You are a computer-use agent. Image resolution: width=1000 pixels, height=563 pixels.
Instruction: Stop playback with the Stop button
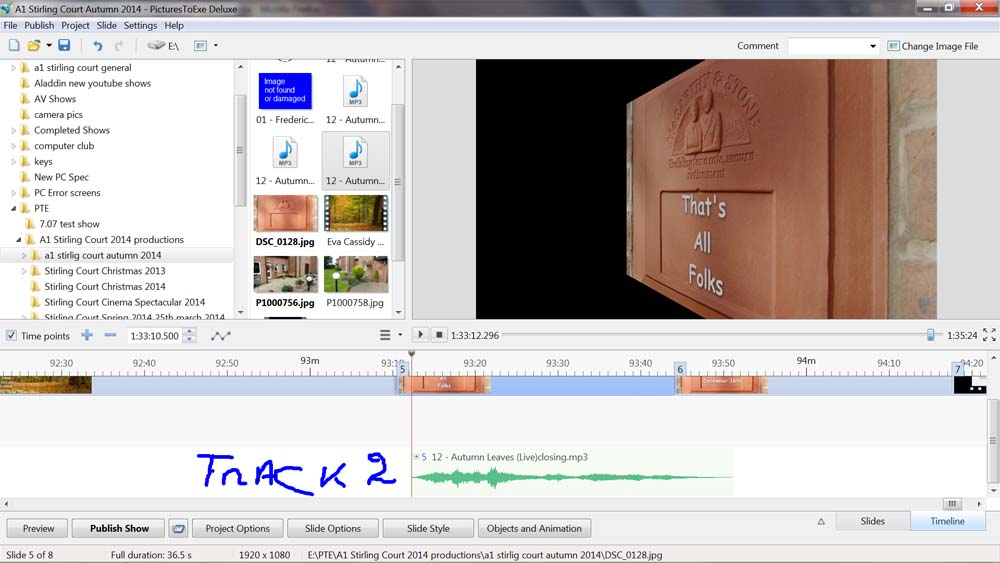tap(439, 335)
